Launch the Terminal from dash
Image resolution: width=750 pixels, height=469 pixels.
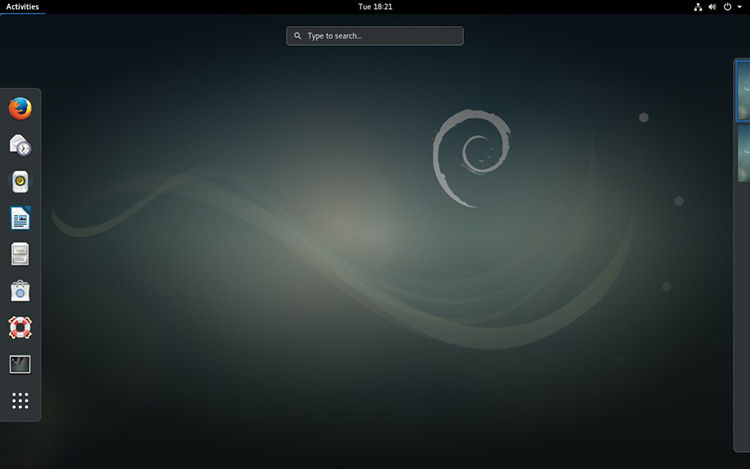click(x=20, y=364)
